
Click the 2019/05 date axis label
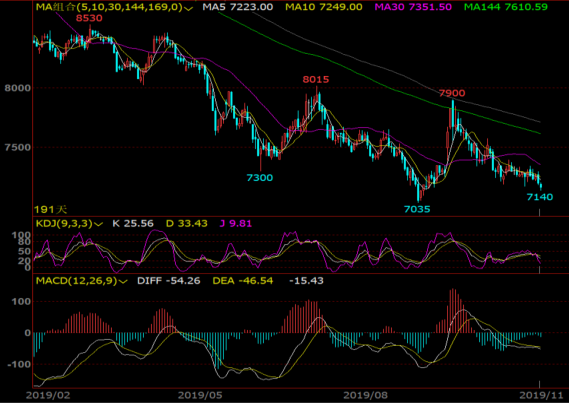[200, 395]
